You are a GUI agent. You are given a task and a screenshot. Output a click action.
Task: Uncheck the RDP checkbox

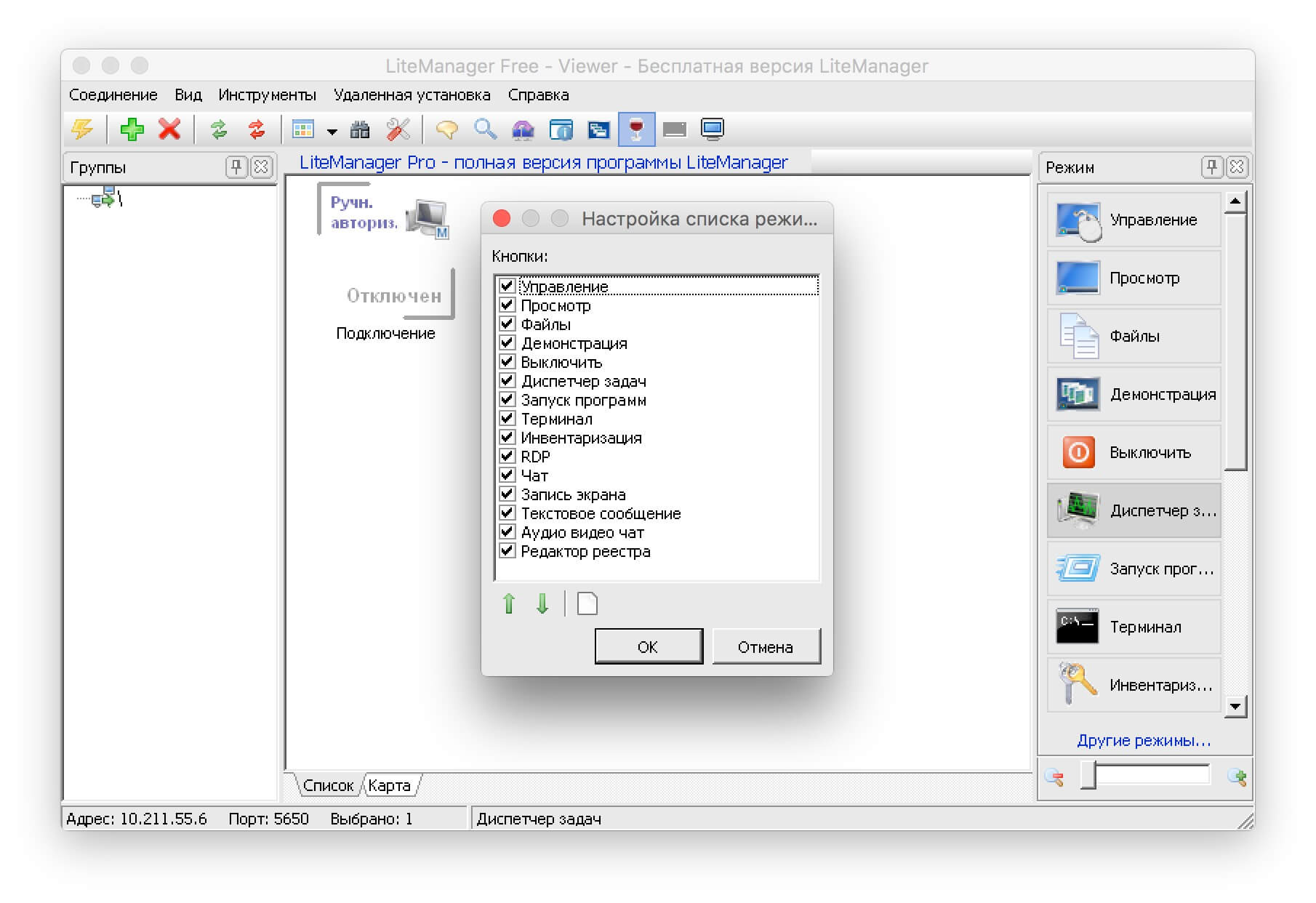507,456
